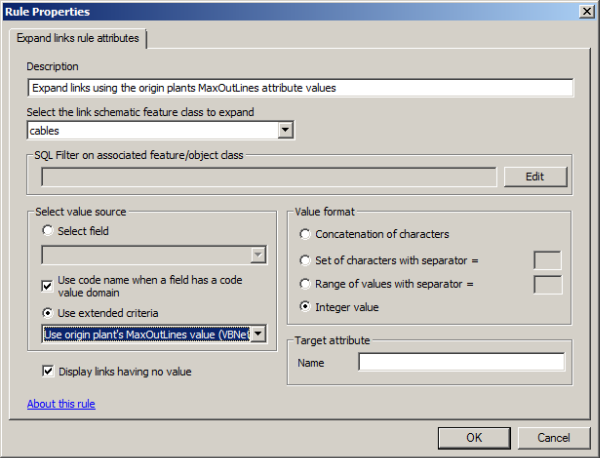Select Use extended criteria radio button
Viewport: 600px width, 458px height.
(47, 313)
